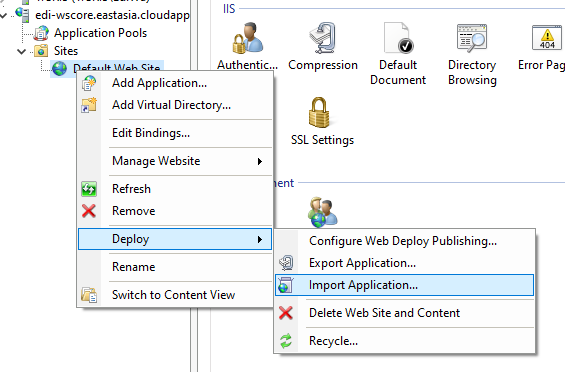This screenshot has width=565, height=372.
Task: Click the Sites folder tree icon
Action: click(41, 51)
